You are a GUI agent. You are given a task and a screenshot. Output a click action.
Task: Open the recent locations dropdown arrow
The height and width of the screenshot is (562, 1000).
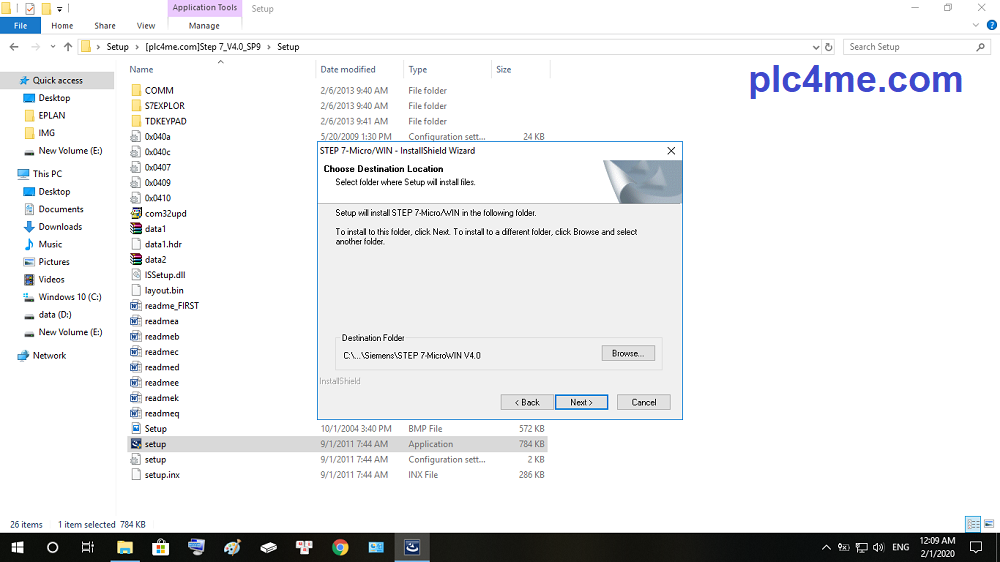pyautogui.click(x=53, y=47)
